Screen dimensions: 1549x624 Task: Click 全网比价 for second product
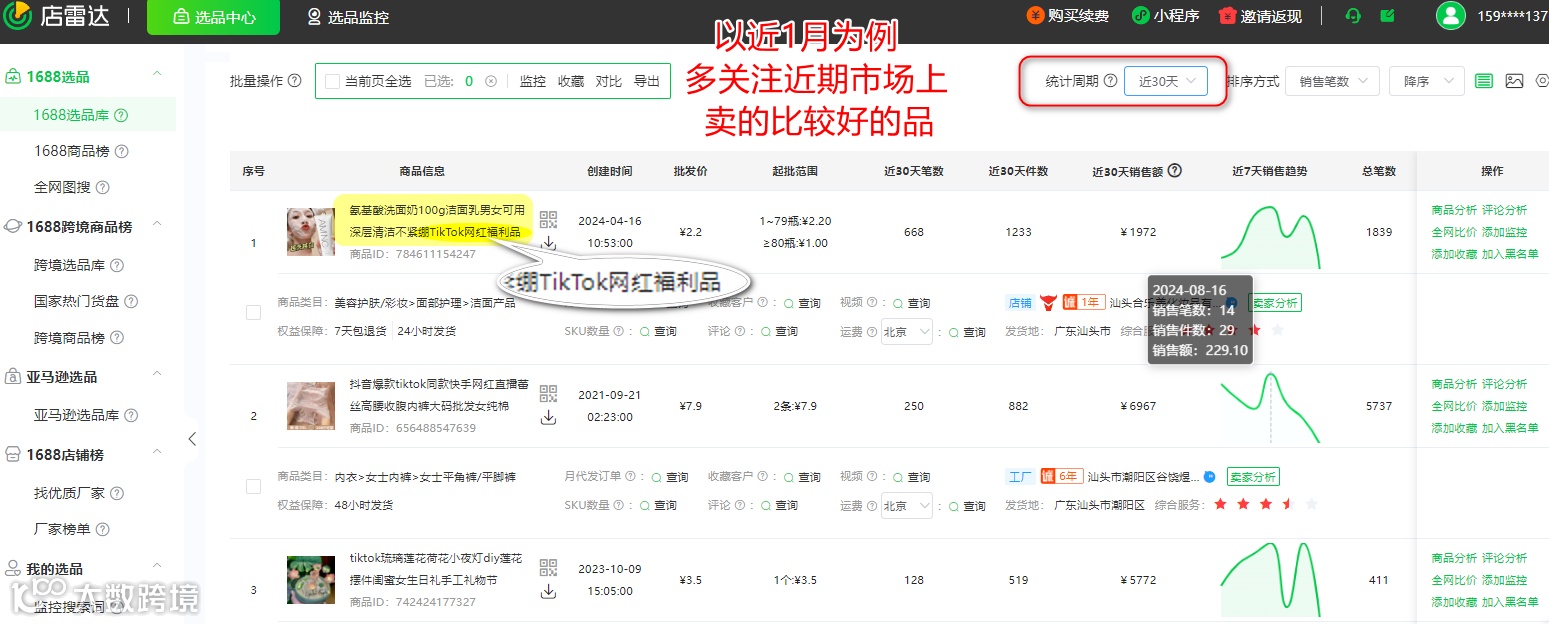click(x=1454, y=406)
